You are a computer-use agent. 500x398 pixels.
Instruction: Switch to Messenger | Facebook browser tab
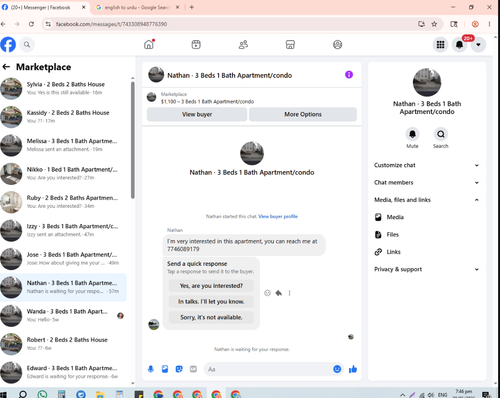click(x=45, y=7)
